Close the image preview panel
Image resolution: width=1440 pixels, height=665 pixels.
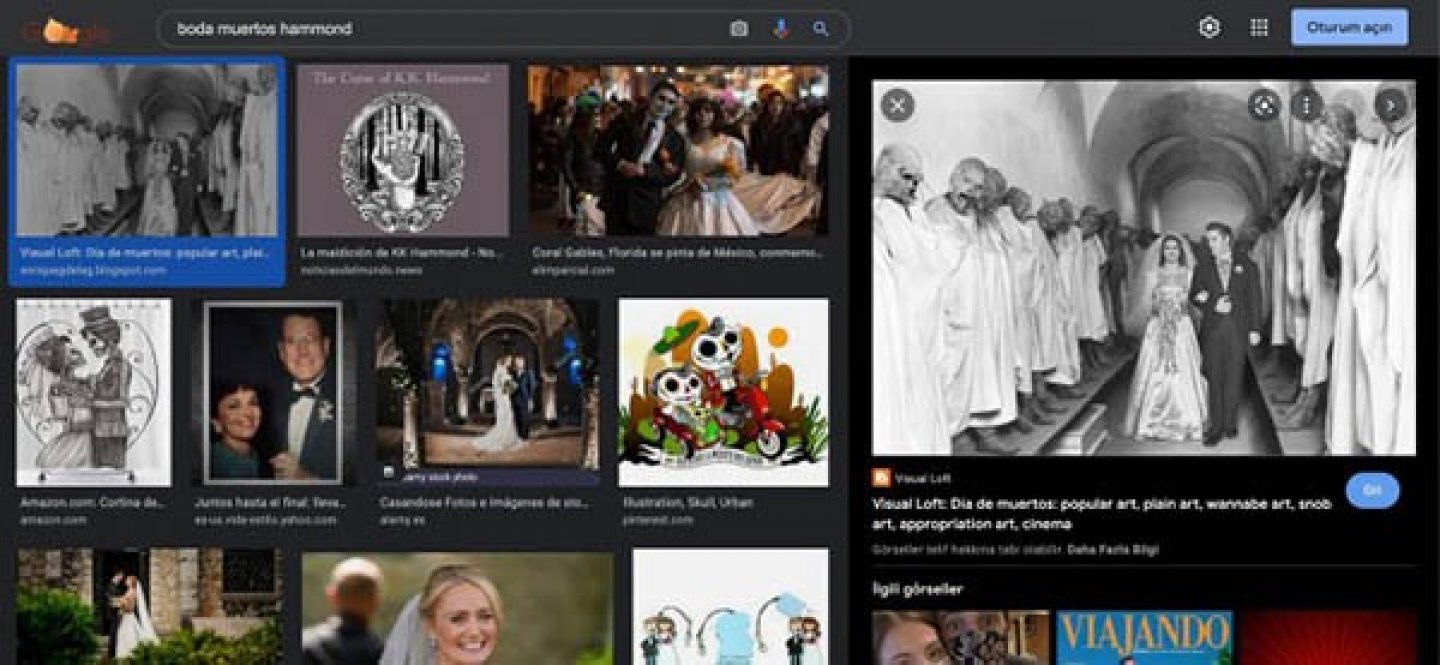click(x=897, y=104)
